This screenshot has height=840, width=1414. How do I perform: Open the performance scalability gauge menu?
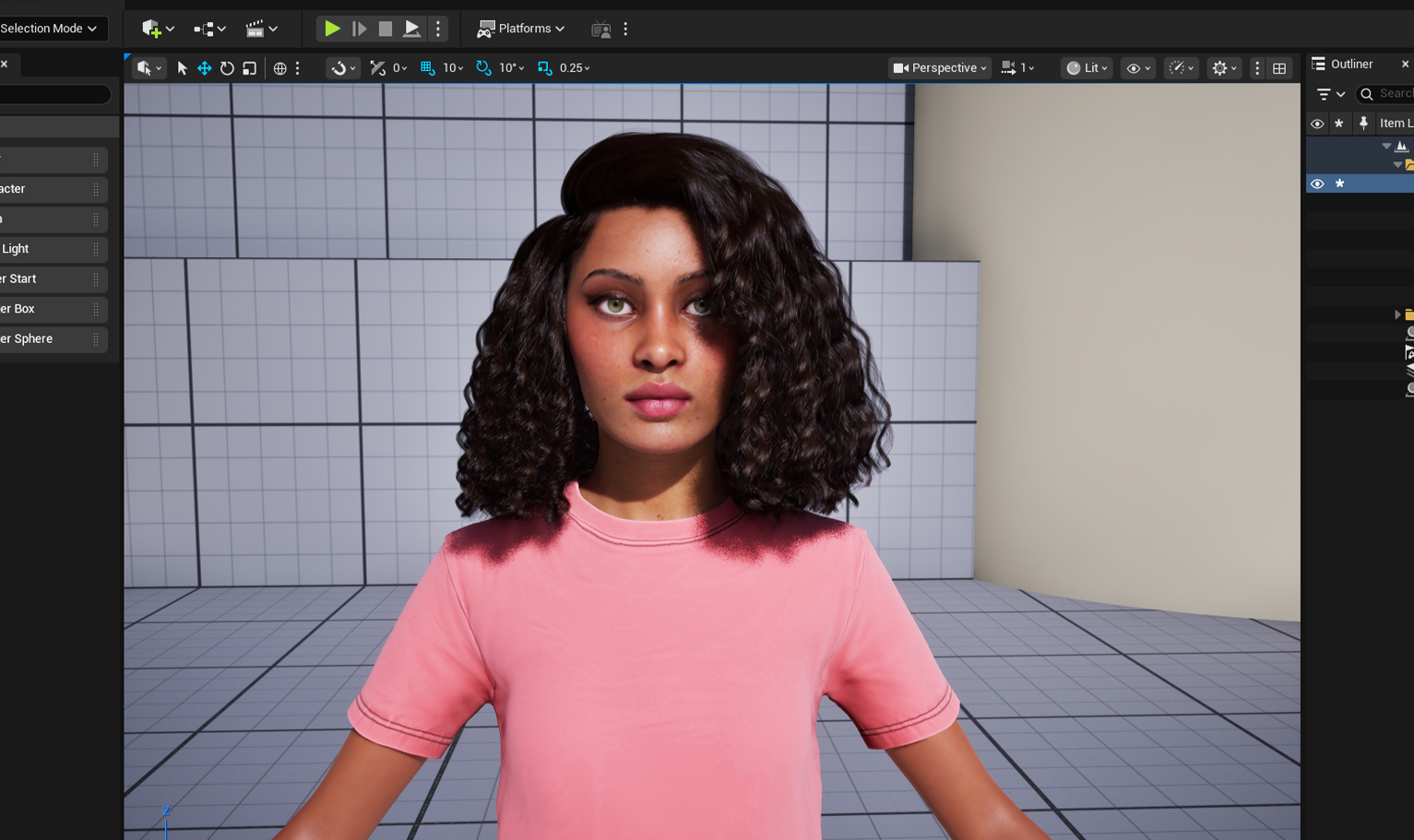click(x=1182, y=68)
